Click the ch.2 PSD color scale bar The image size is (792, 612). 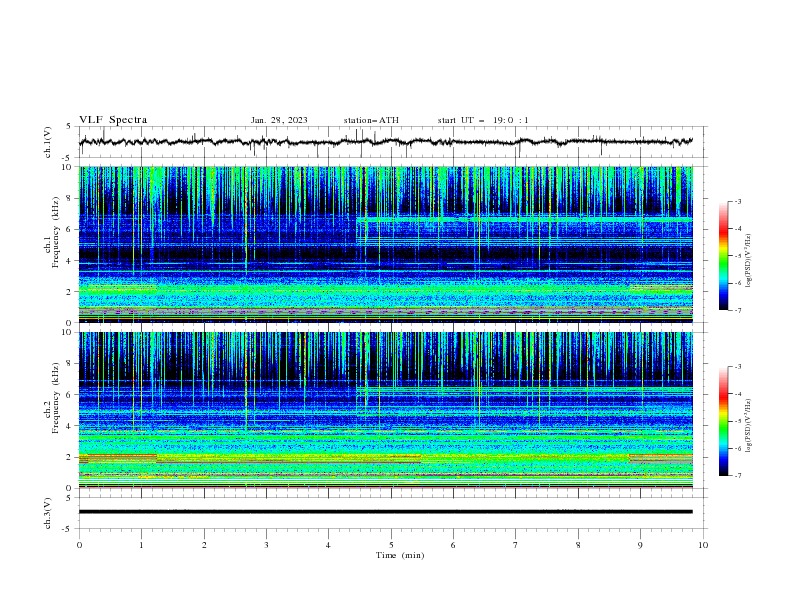[723, 421]
